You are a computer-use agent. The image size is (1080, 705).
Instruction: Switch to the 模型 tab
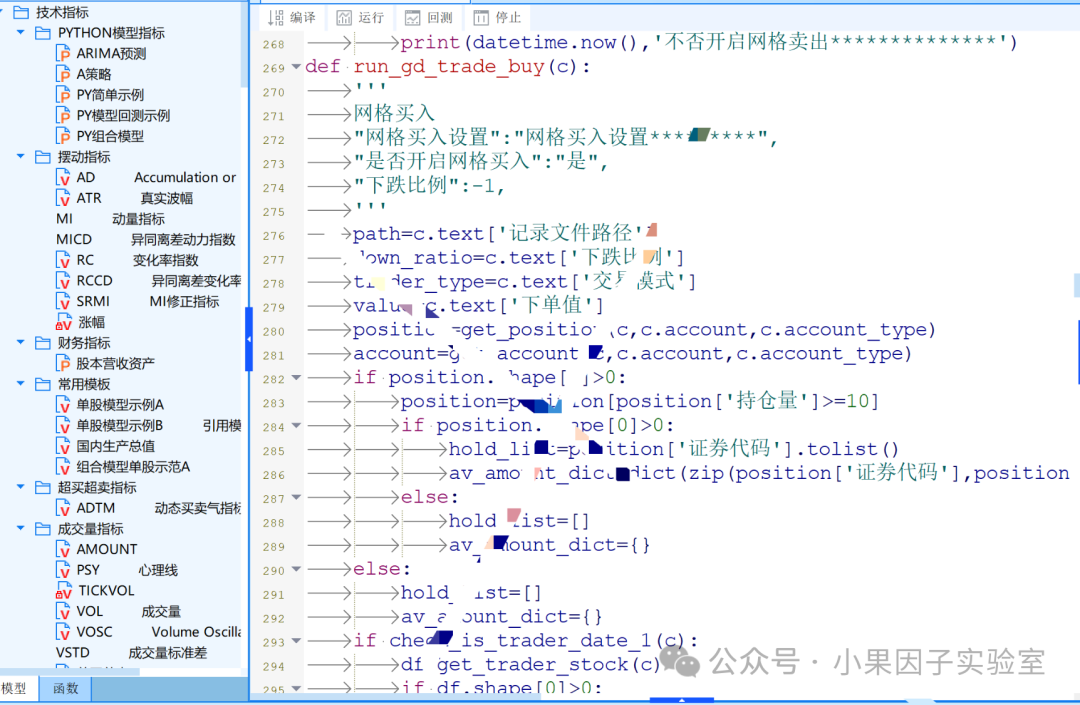coord(15,688)
